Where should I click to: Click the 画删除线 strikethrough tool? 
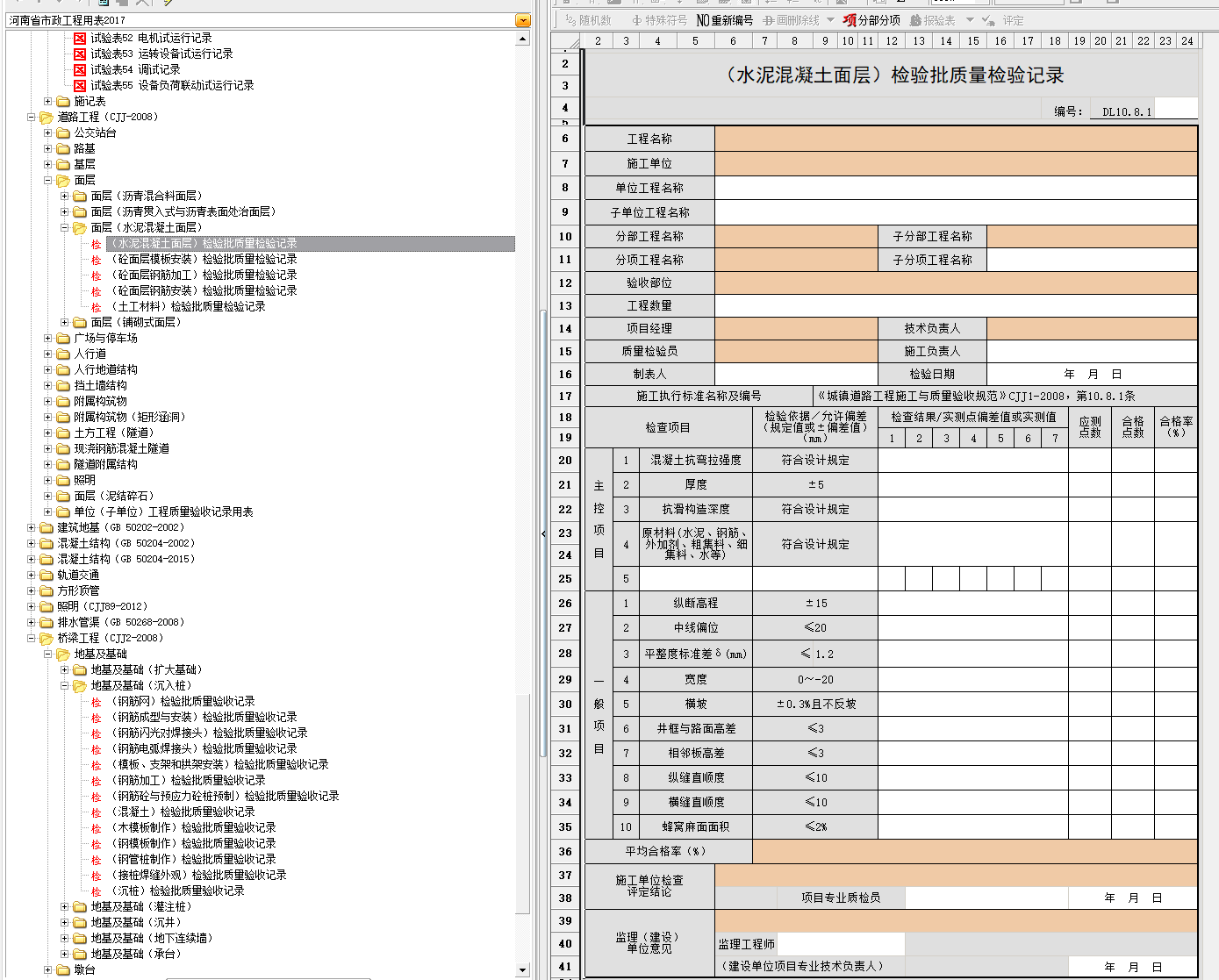click(x=791, y=20)
